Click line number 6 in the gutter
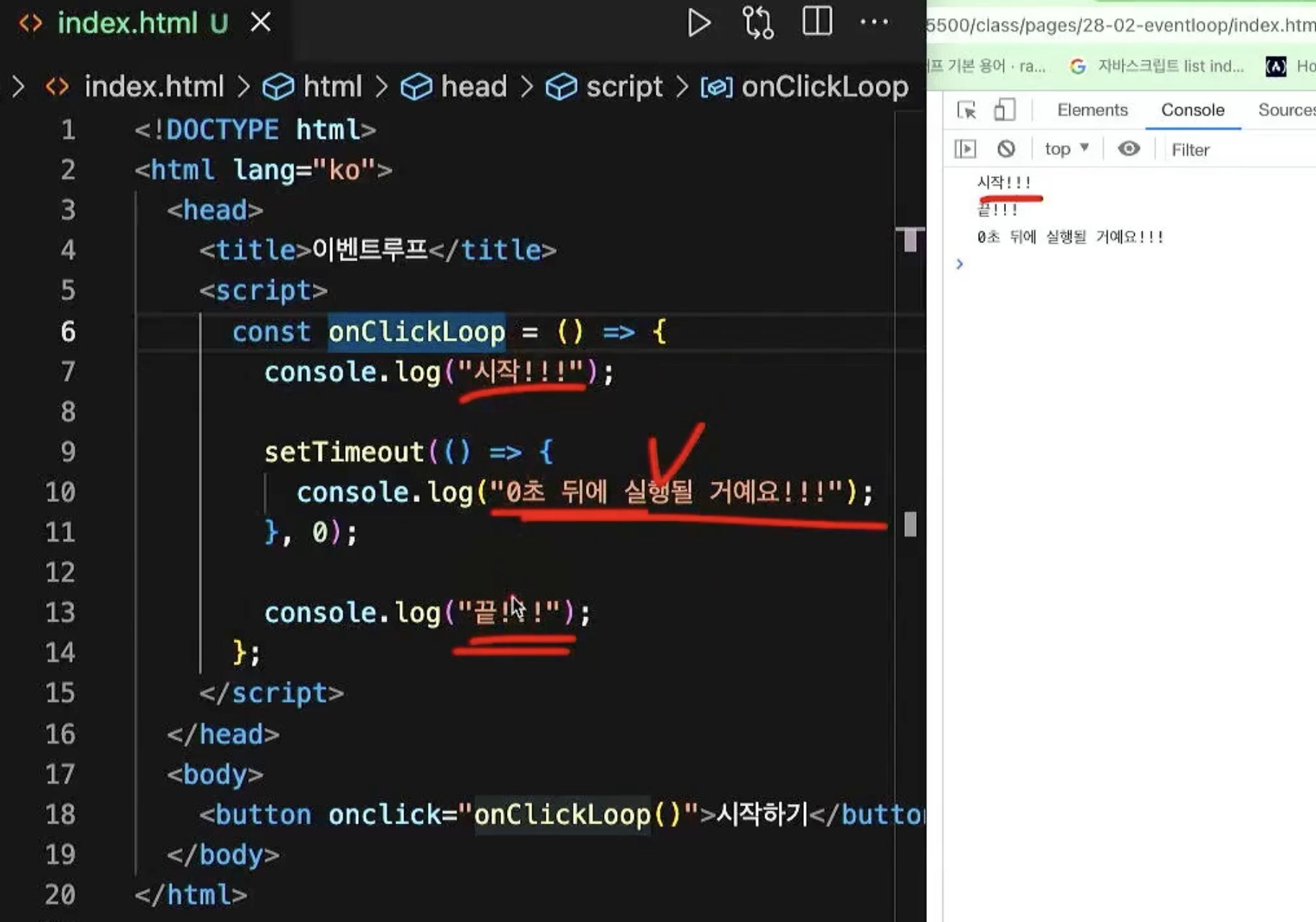1316x922 pixels. pyautogui.click(x=68, y=332)
